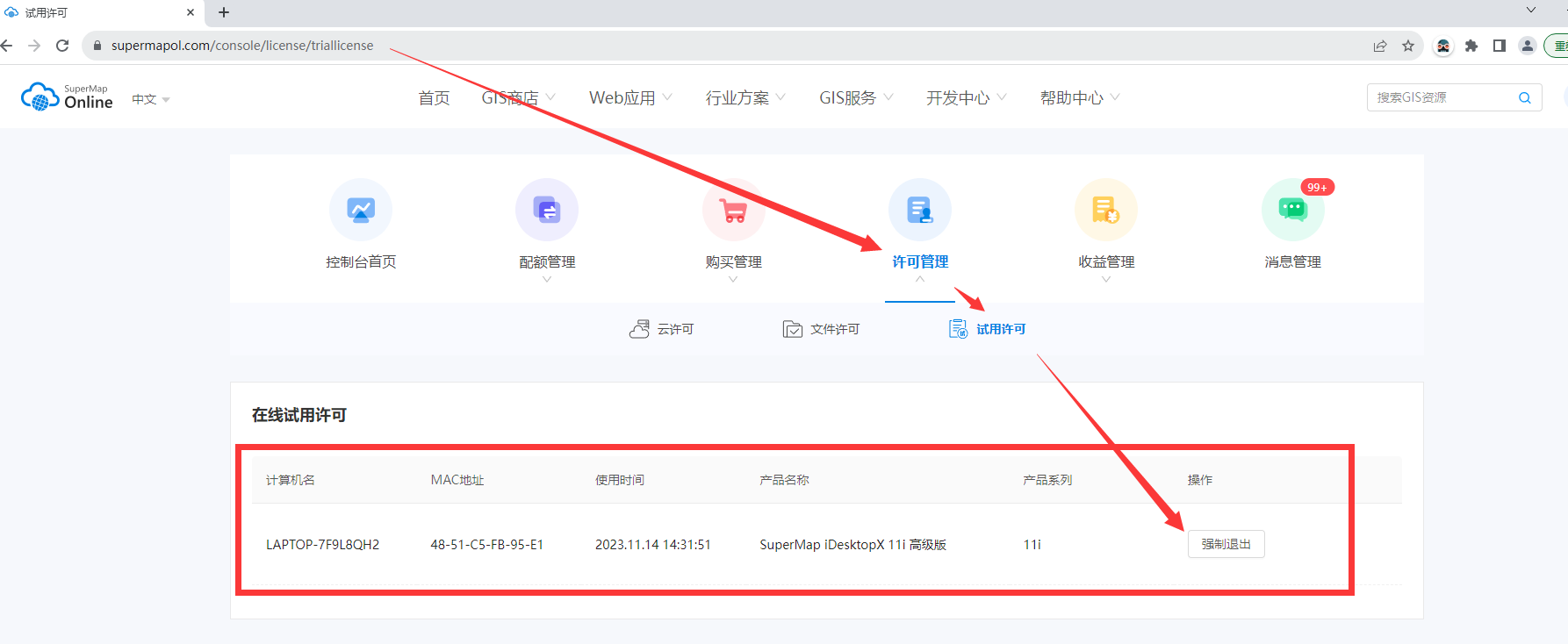Screen dimensions: 1568x644
Task: Click the 配额管理 quota management icon
Action: point(547,211)
